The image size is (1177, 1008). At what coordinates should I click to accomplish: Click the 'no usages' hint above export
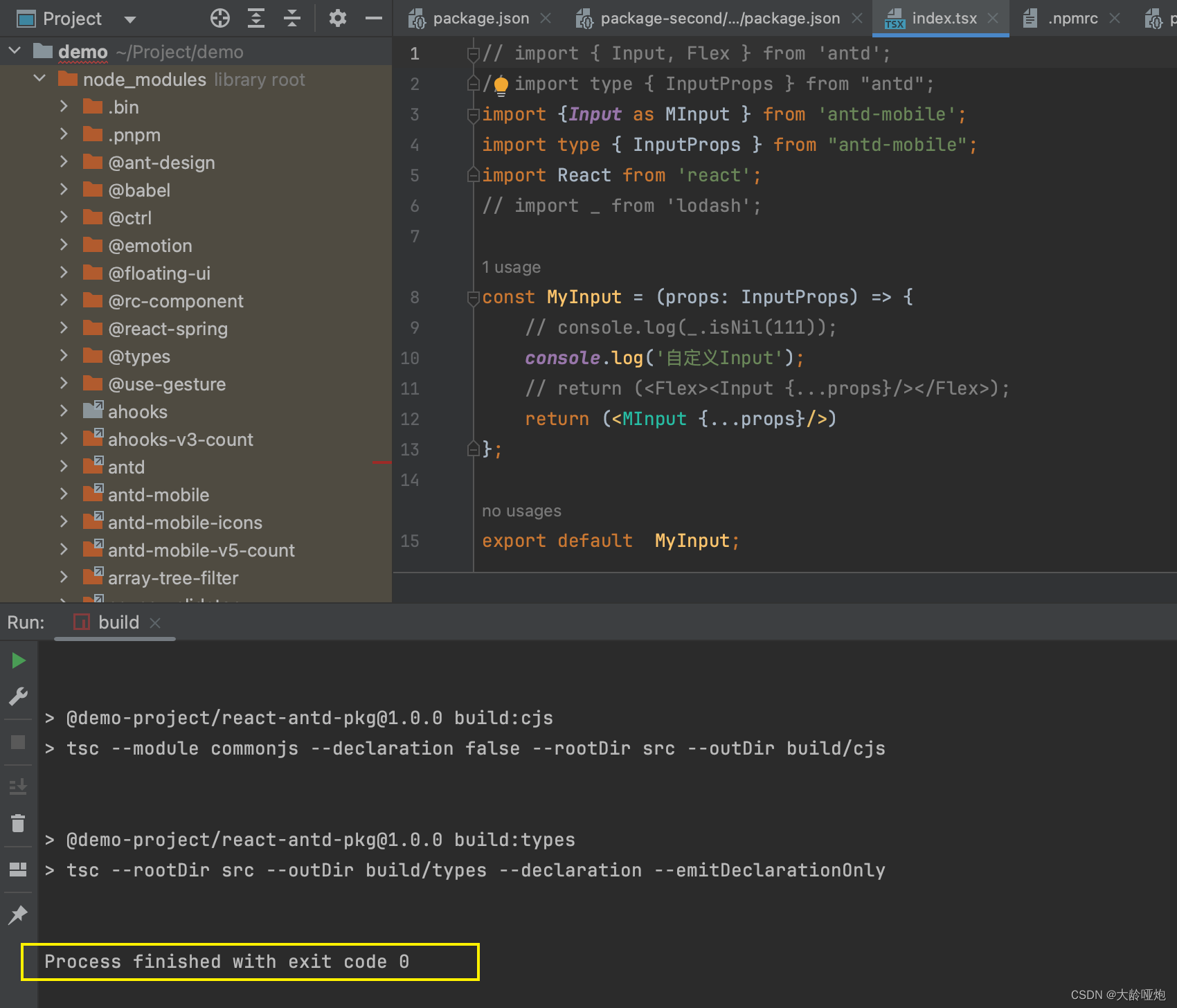[521, 511]
